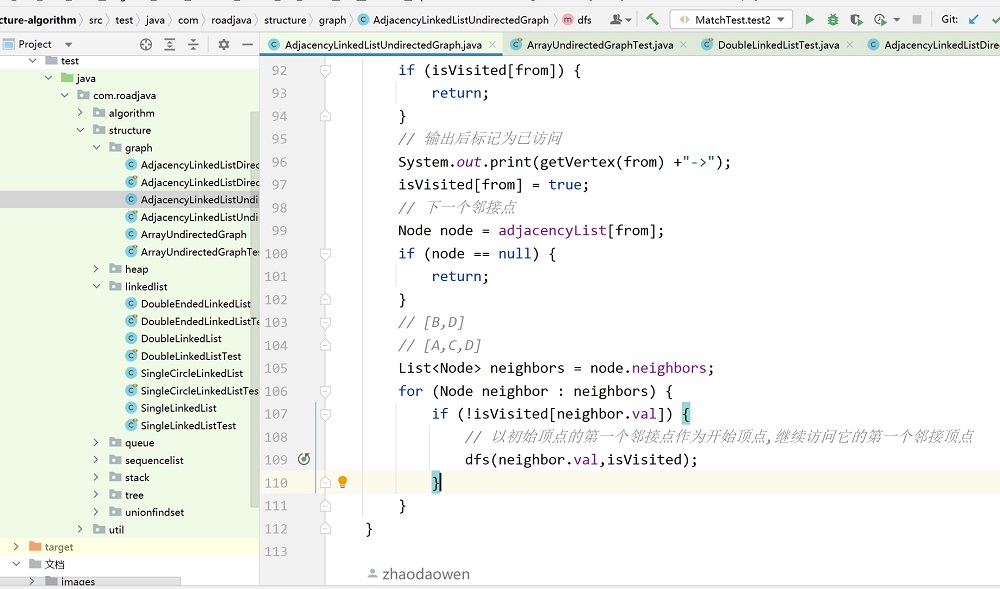Screen dimensions: 1000x589
Task: Toggle fold marker at line 94
Action: click(x=325, y=116)
